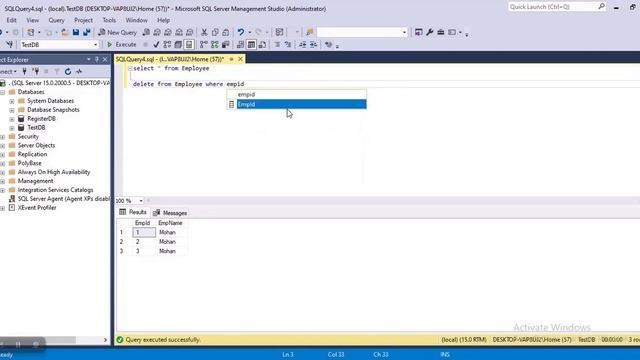Click EmpName column header in results
This screenshot has width=640, height=360.
click(170, 223)
